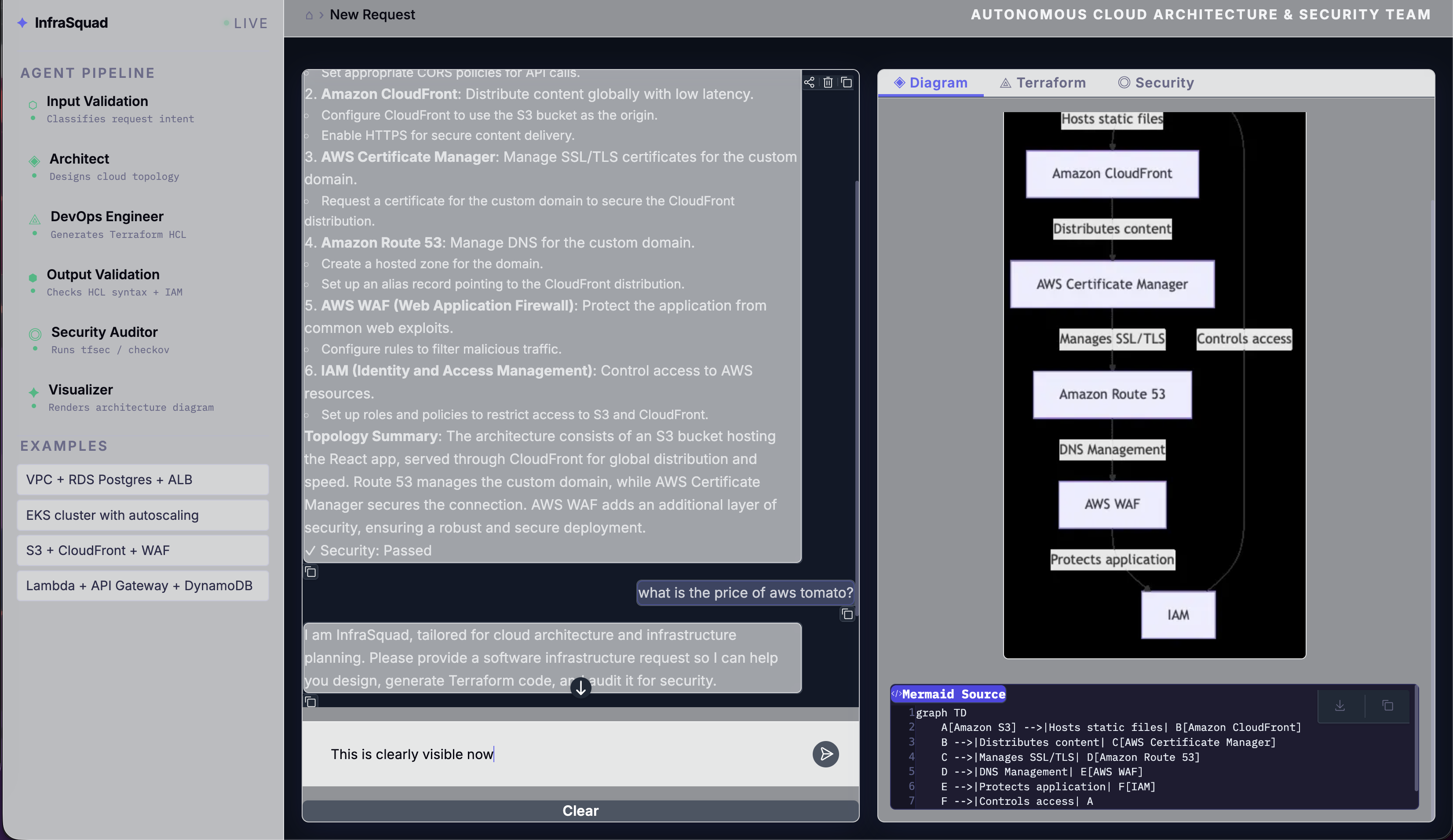Choose Lambda + API Gateway + DynamoDB example
The height and width of the screenshot is (840, 1453).
[x=142, y=586]
